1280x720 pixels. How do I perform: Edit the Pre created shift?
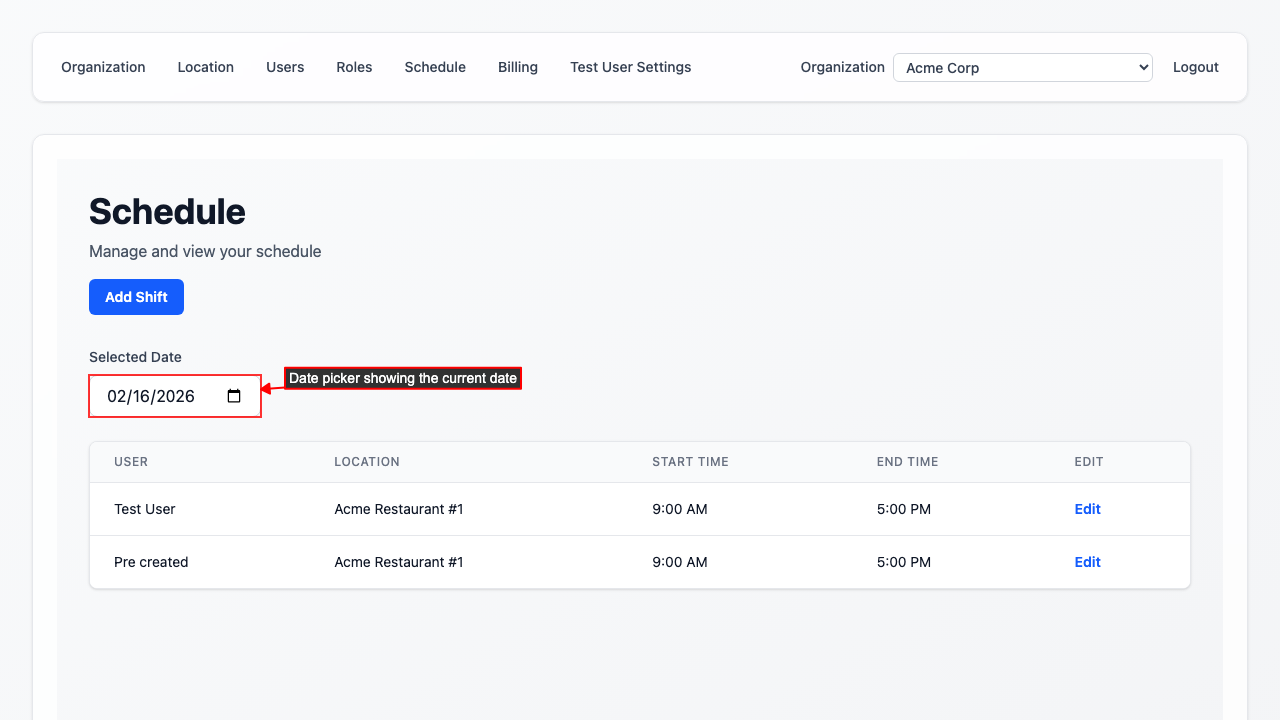click(1087, 562)
